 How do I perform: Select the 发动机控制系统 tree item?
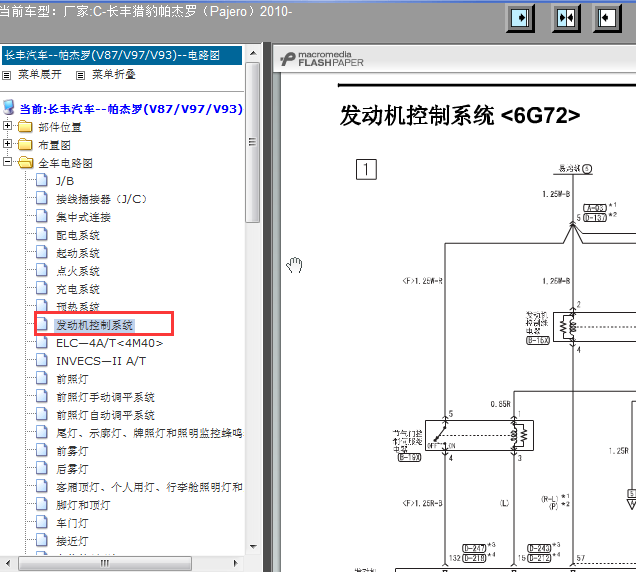click(95, 325)
